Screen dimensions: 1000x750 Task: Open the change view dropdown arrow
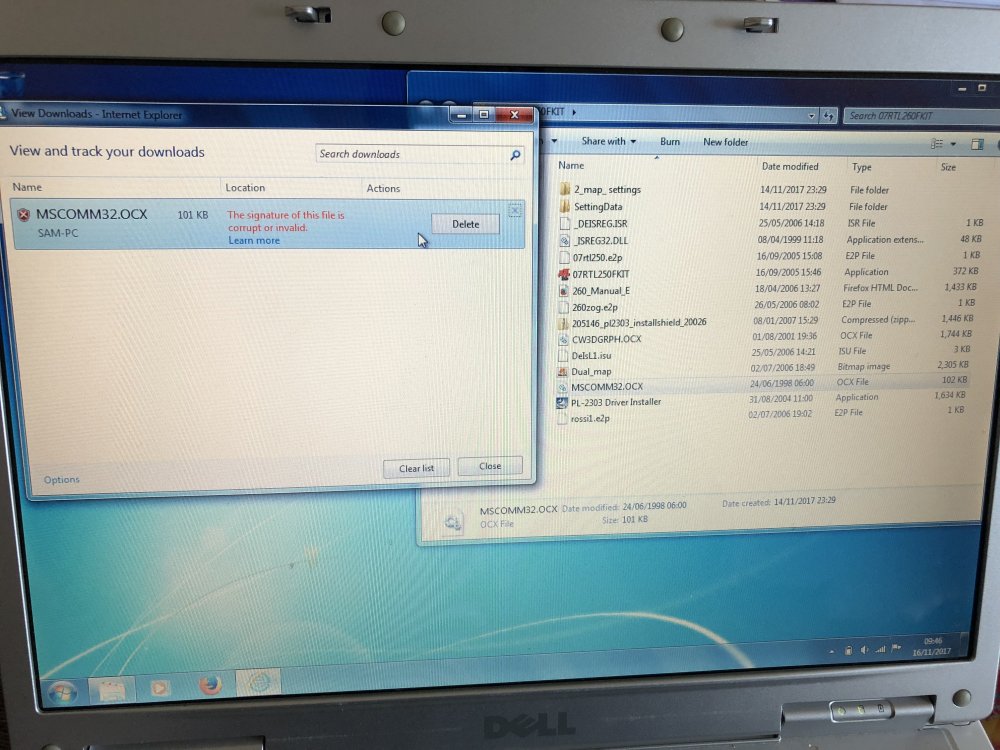coord(953,145)
